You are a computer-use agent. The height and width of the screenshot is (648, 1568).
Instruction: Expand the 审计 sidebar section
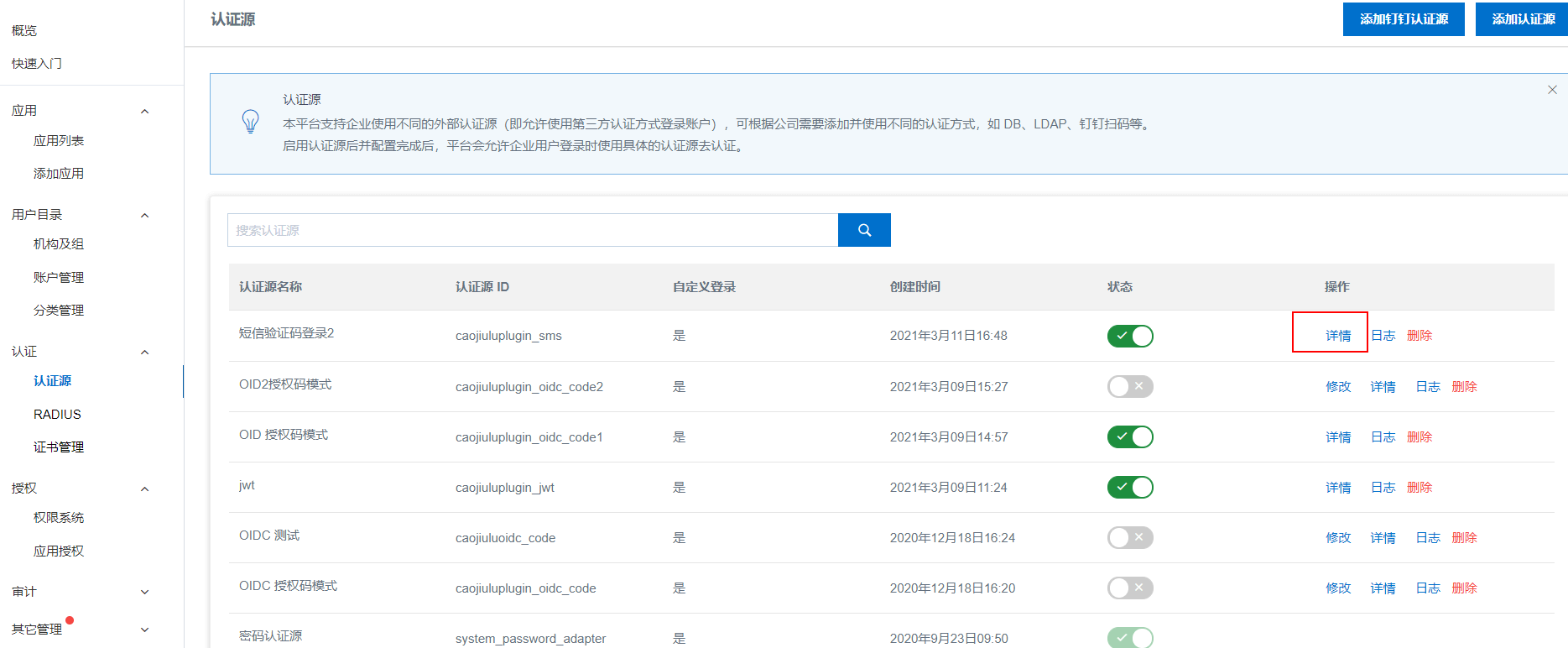[x=144, y=592]
